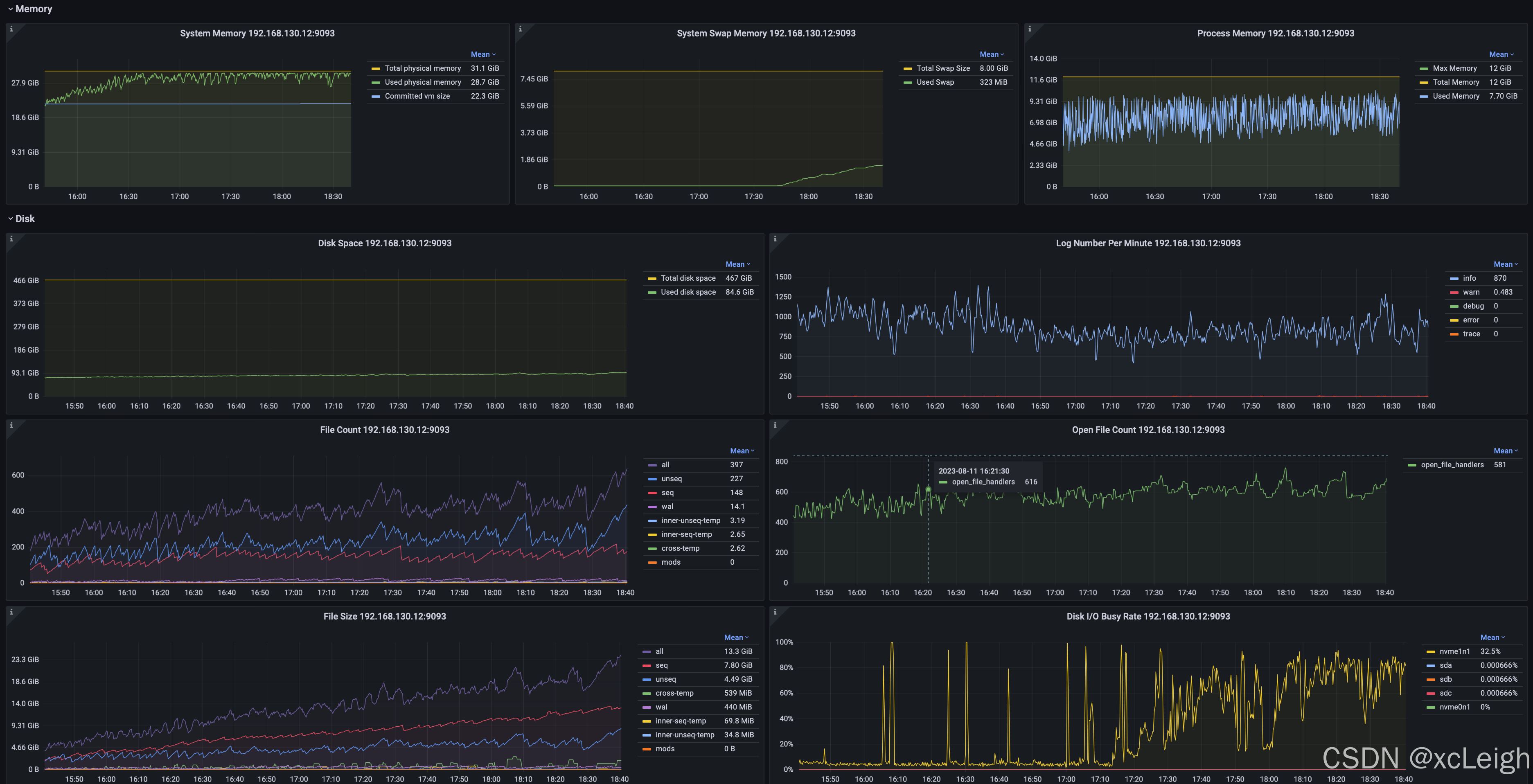Image resolution: width=1533 pixels, height=784 pixels.
Task: Open Mean sort dropdown in File Count legend
Action: (x=742, y=451)
